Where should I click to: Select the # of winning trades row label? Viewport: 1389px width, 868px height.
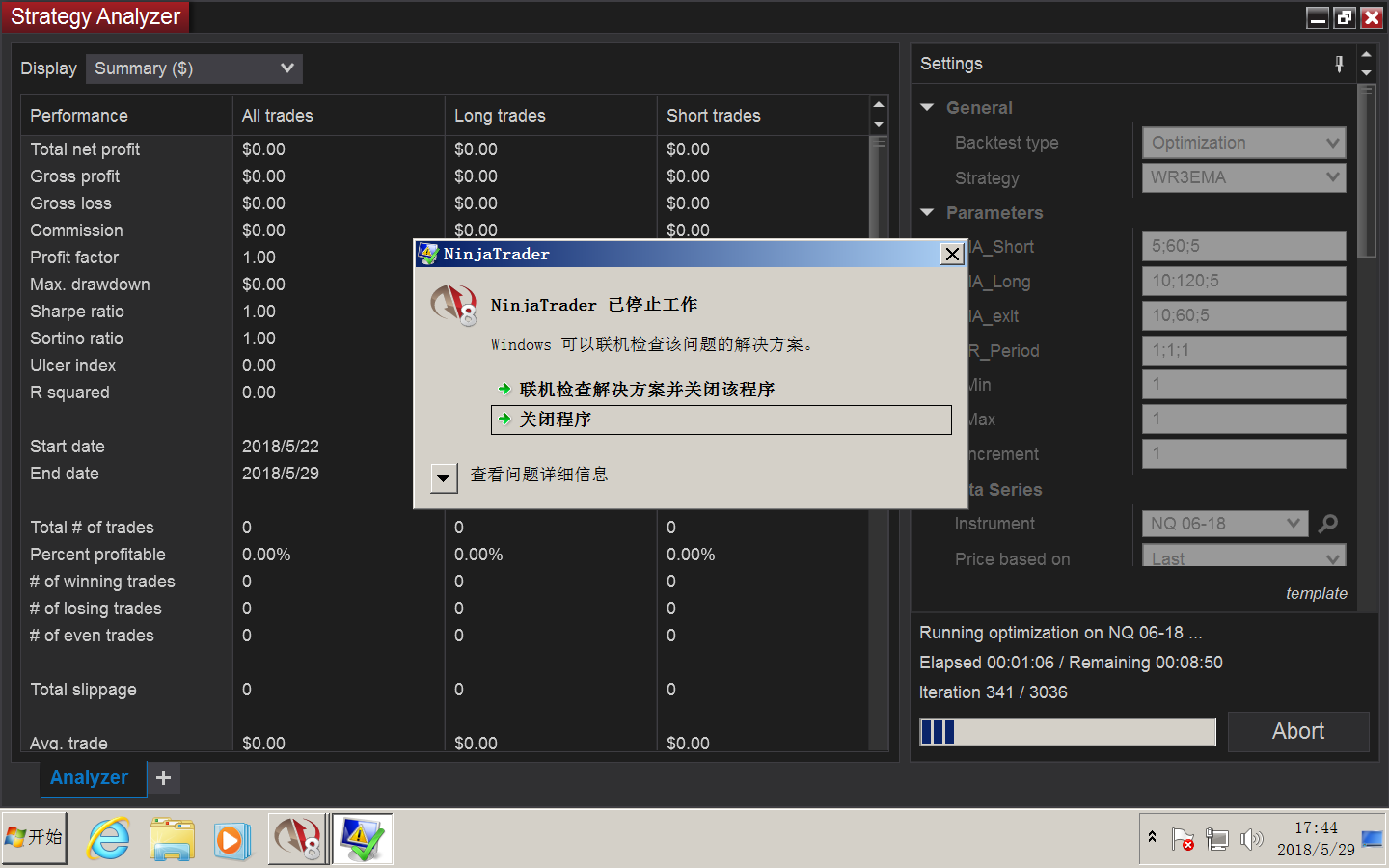102,582
